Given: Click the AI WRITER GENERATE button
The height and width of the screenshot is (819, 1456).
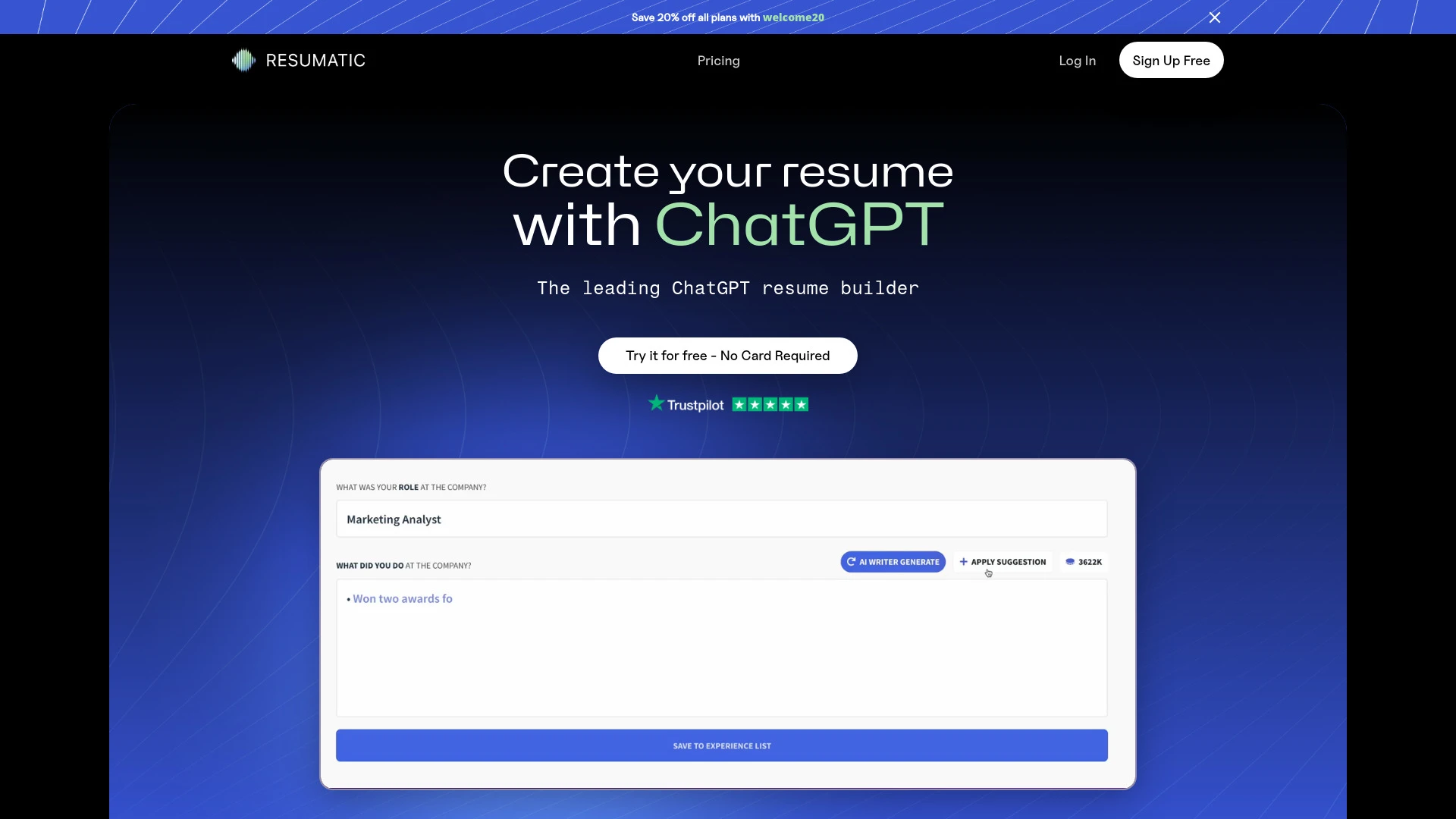Looking at the screenshot, I should point(893,562).
